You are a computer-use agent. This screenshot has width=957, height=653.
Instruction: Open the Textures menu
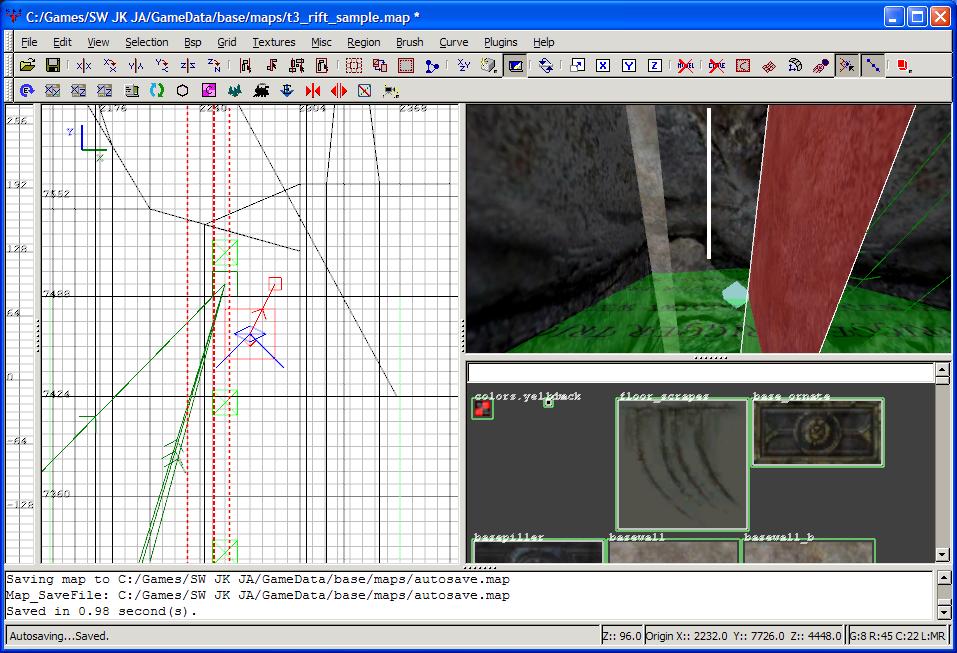tap(273, 42)
